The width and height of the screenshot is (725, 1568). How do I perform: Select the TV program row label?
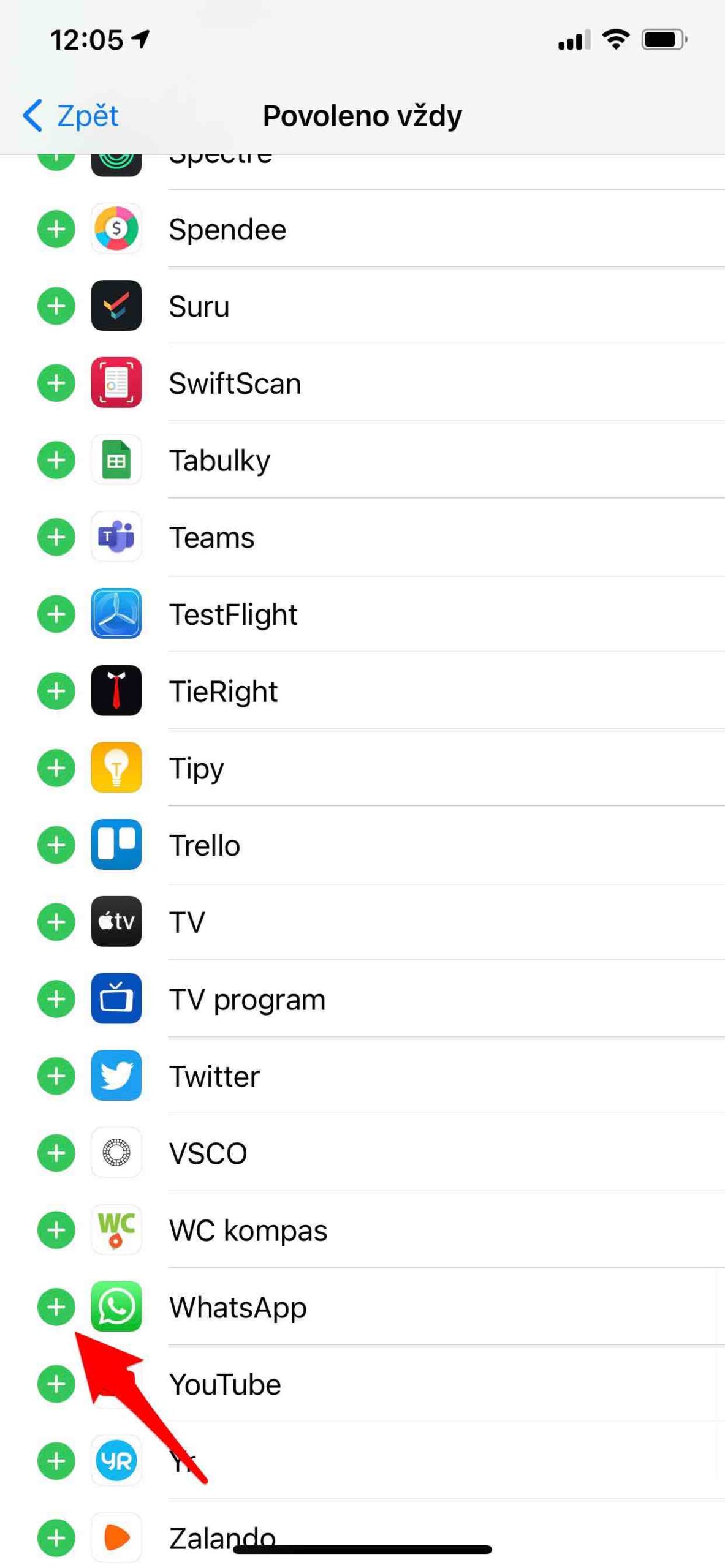click(247, 999)
